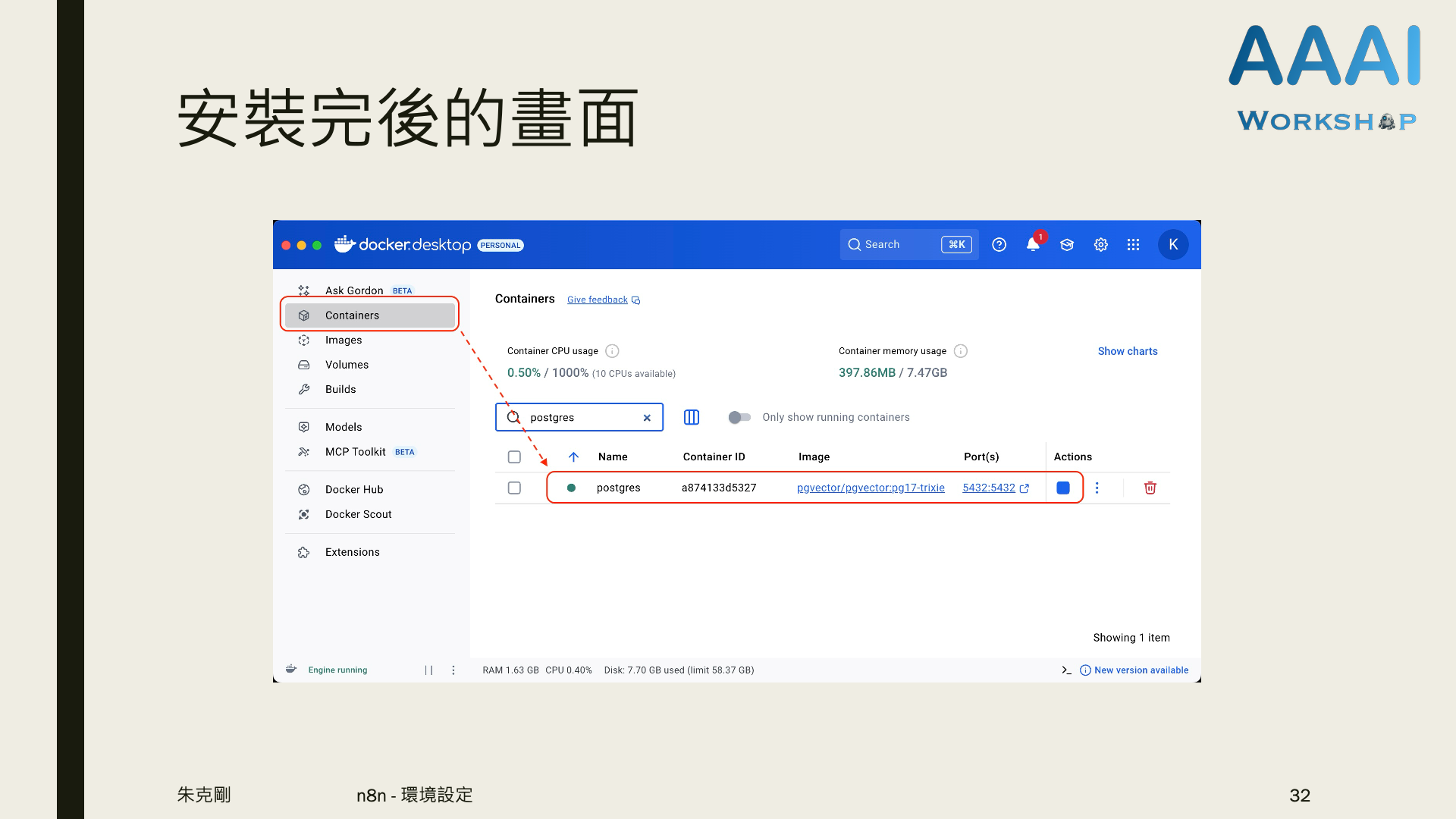Open notifications bell icon

[x=1032, y=244]
